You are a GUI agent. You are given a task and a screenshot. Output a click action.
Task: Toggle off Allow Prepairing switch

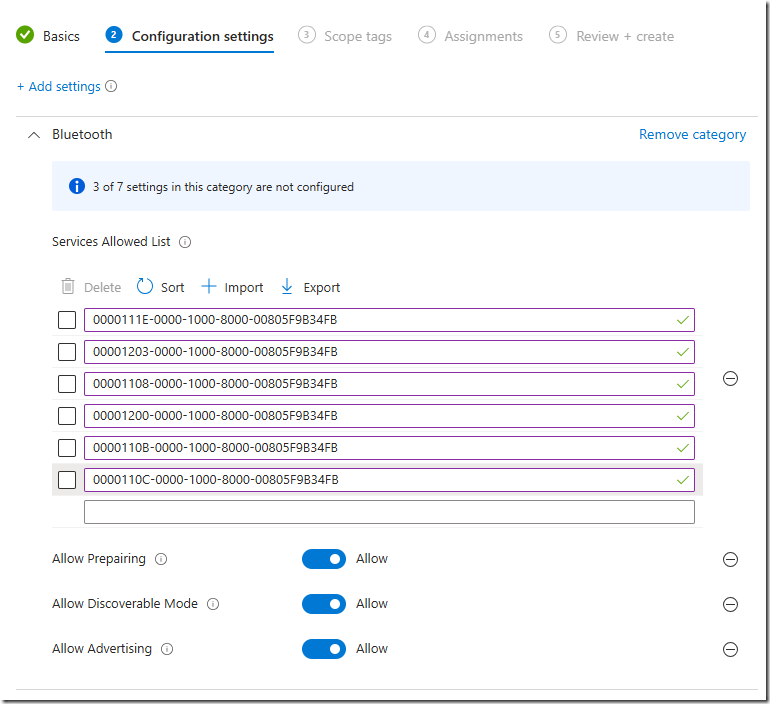click(324, 559)
